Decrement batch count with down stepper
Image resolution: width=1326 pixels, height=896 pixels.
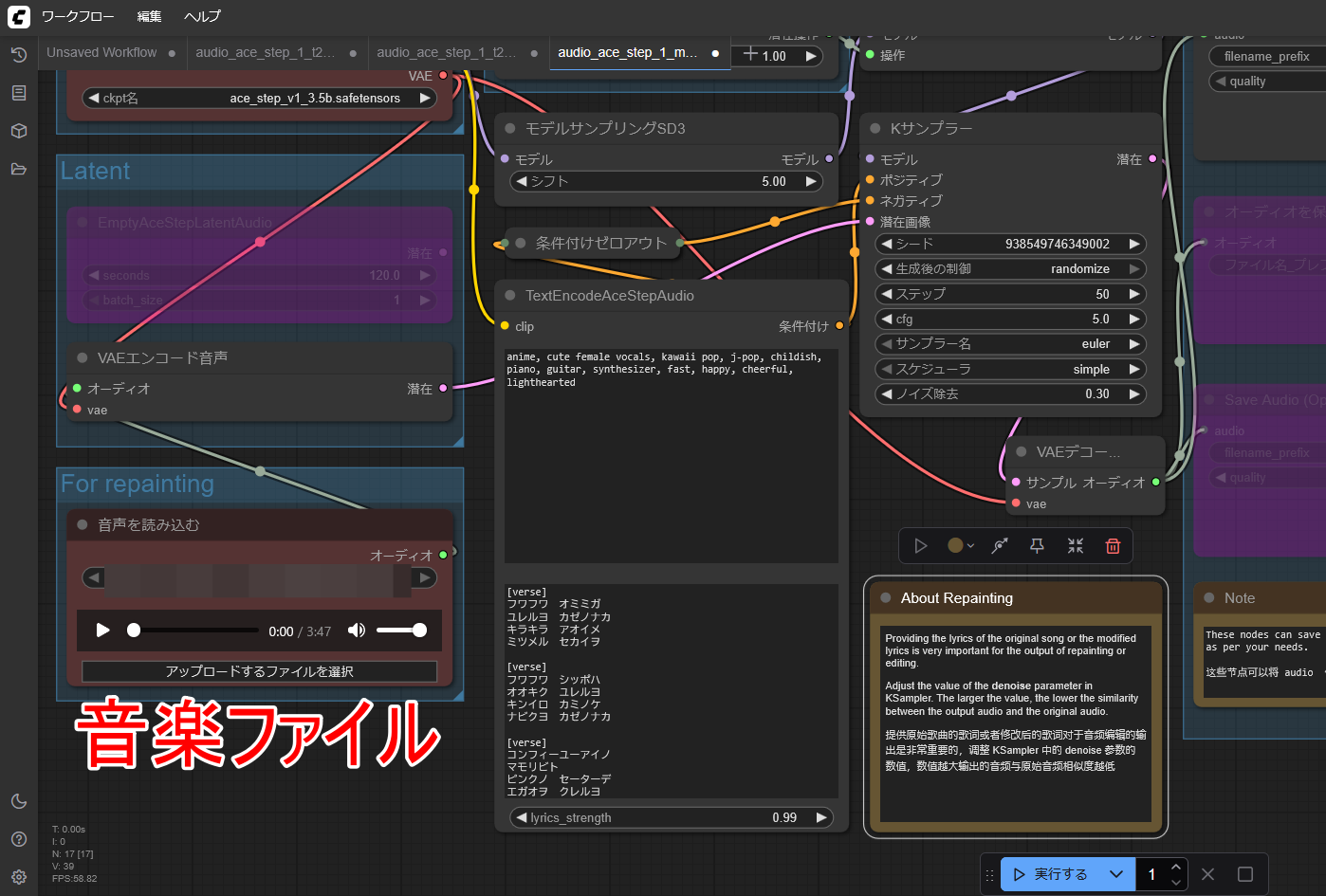click(x=1176, y=882)
